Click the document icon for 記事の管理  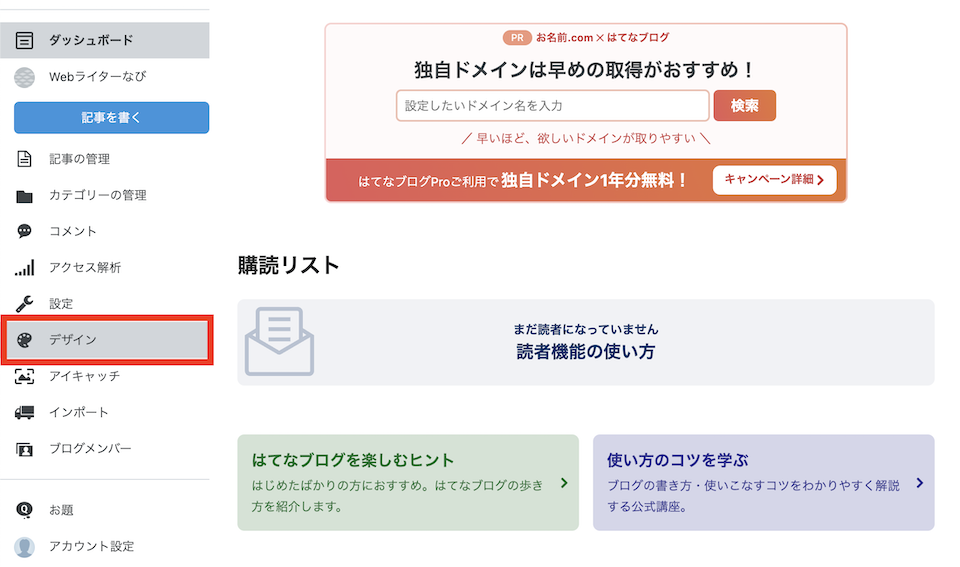tap(25, 159)
